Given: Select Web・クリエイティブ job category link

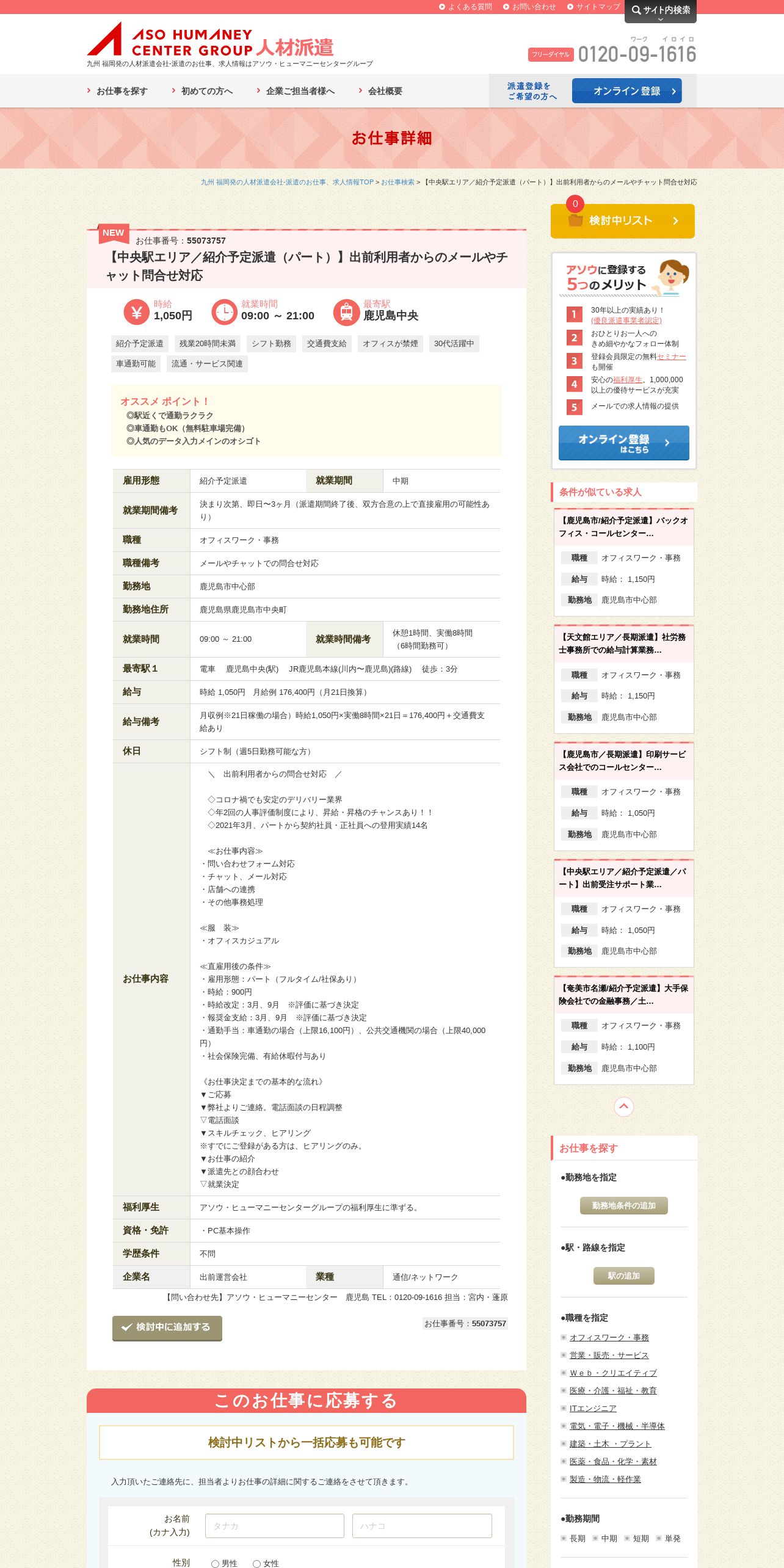Looking at the screenshot, I should 613,1373.
